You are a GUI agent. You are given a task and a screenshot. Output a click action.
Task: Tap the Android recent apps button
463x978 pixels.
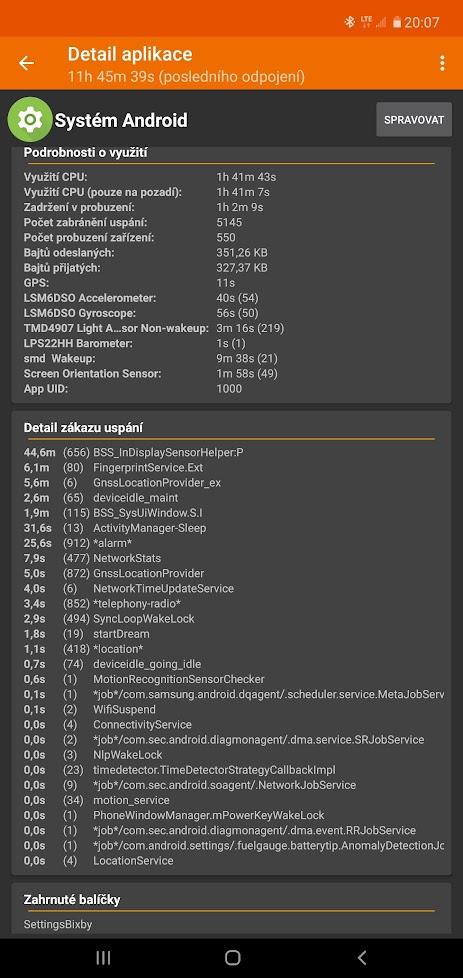104,957
